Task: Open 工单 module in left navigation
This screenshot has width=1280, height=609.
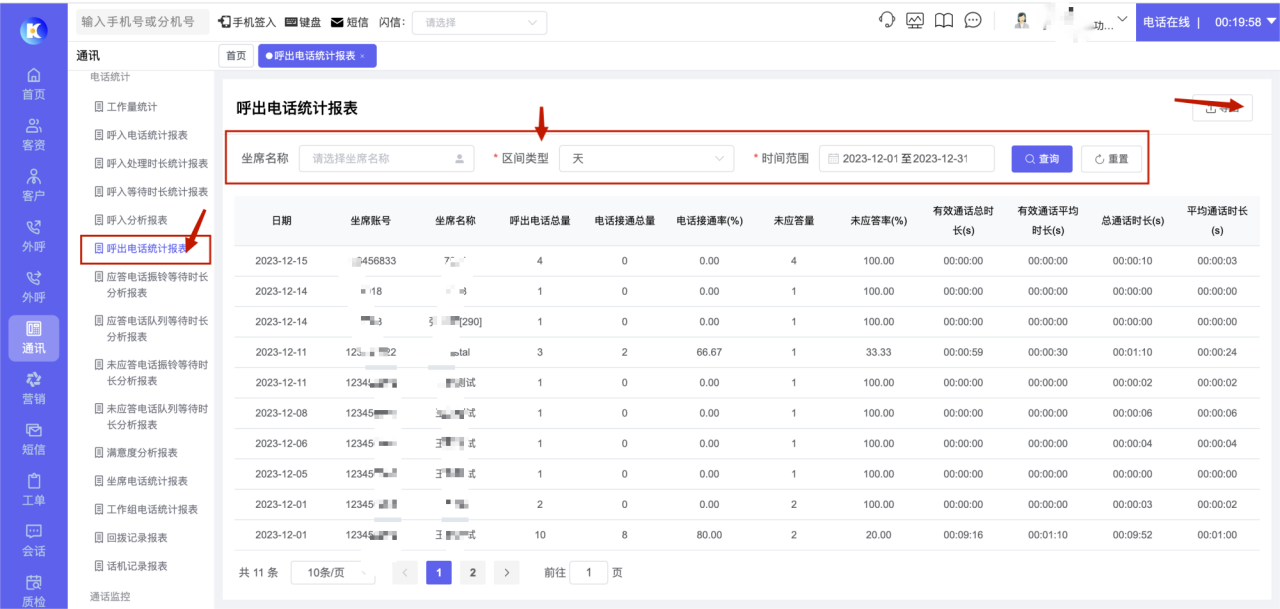Action: point(33,490)
